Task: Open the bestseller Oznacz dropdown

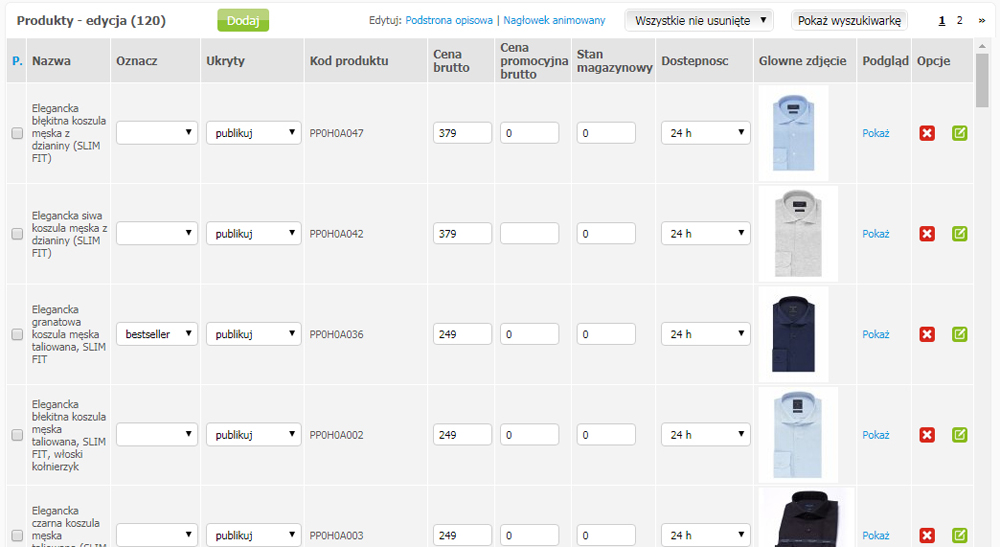Action: (x=157, y=334)
